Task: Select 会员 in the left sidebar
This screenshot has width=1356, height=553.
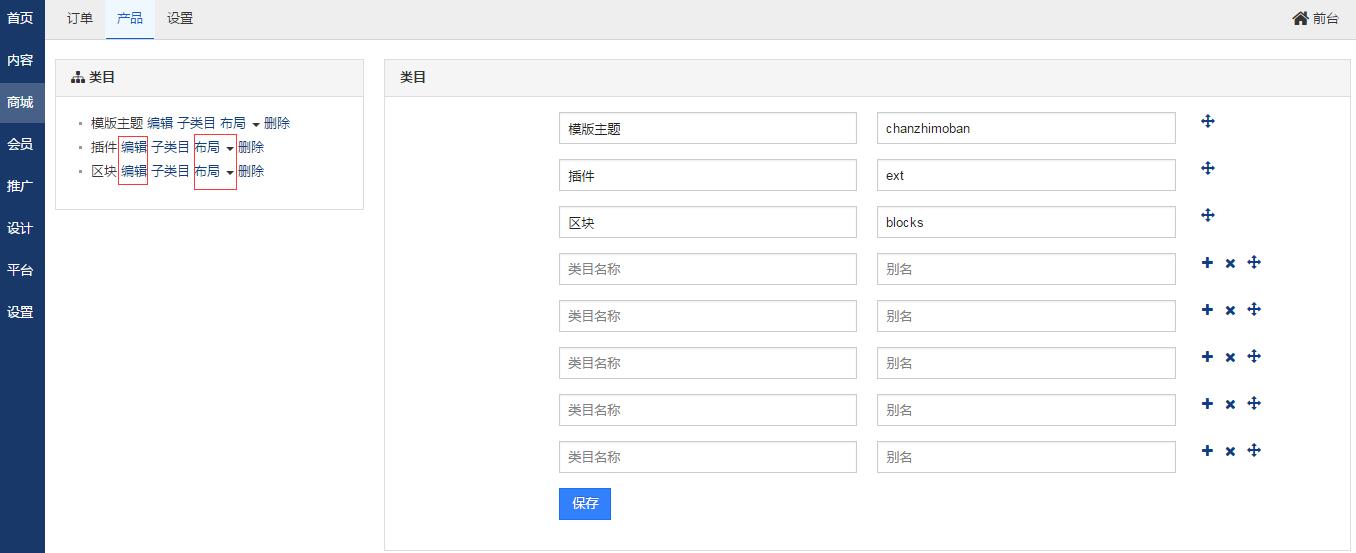Action: pyautogui.click(x=21, y=144)
